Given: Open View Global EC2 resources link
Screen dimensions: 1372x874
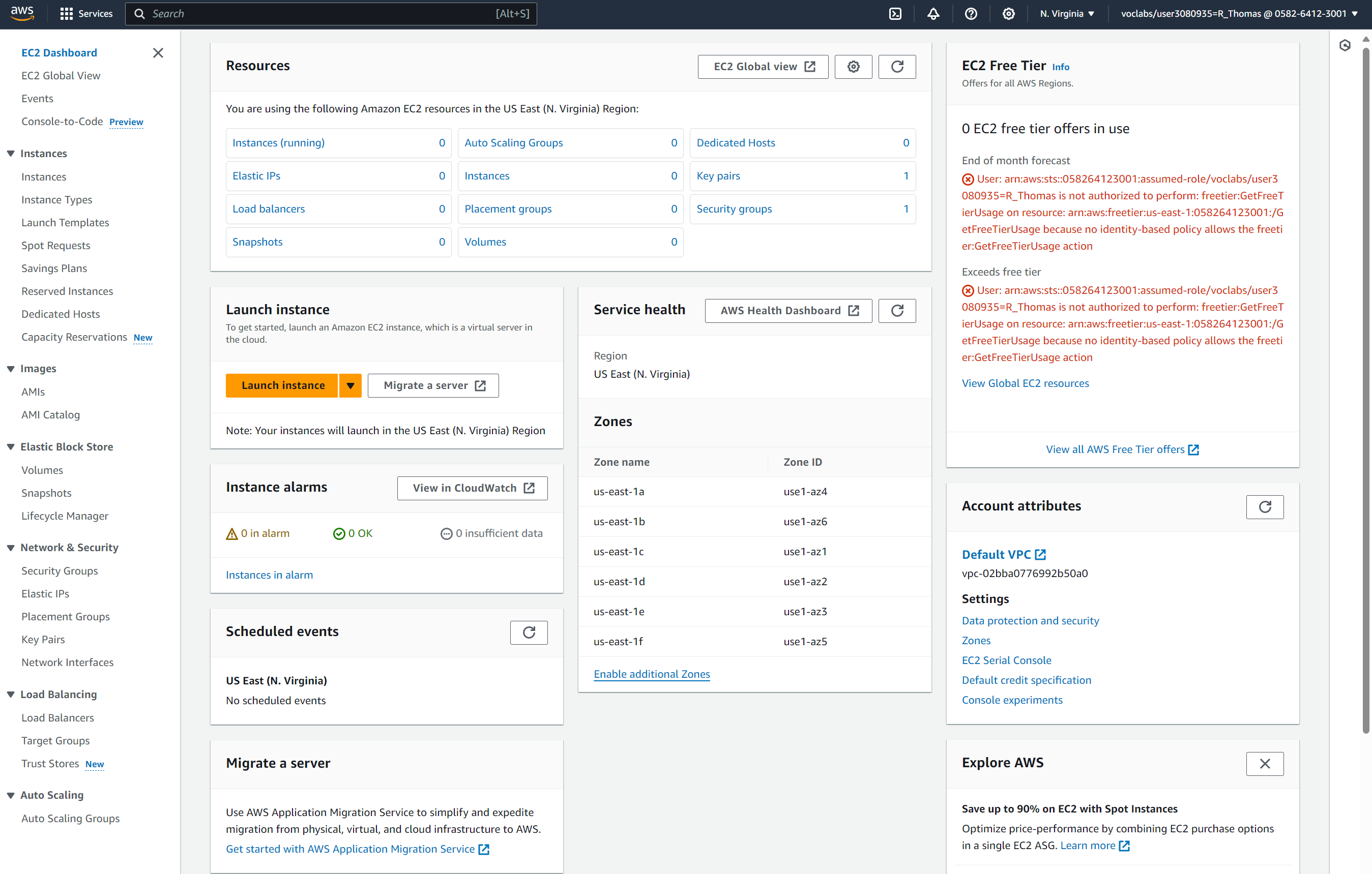Looking at the screenshot, I should 1025,383.
